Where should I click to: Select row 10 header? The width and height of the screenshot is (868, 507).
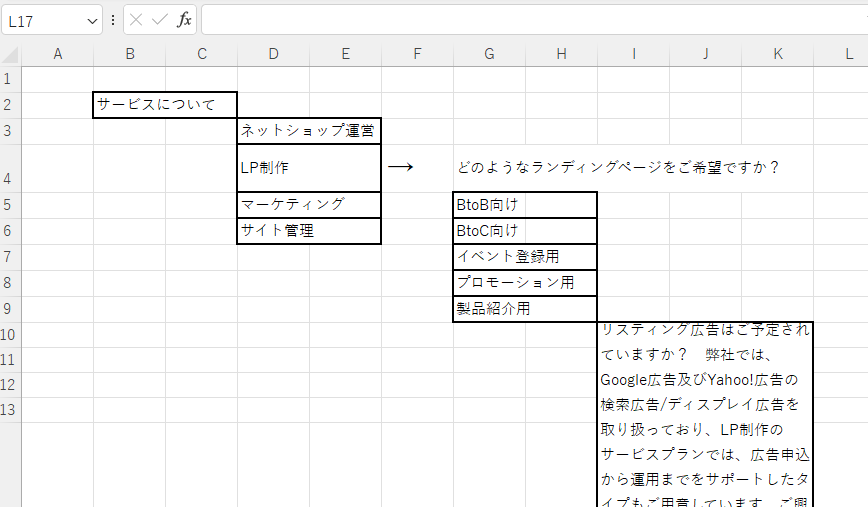tap(10, 334)
